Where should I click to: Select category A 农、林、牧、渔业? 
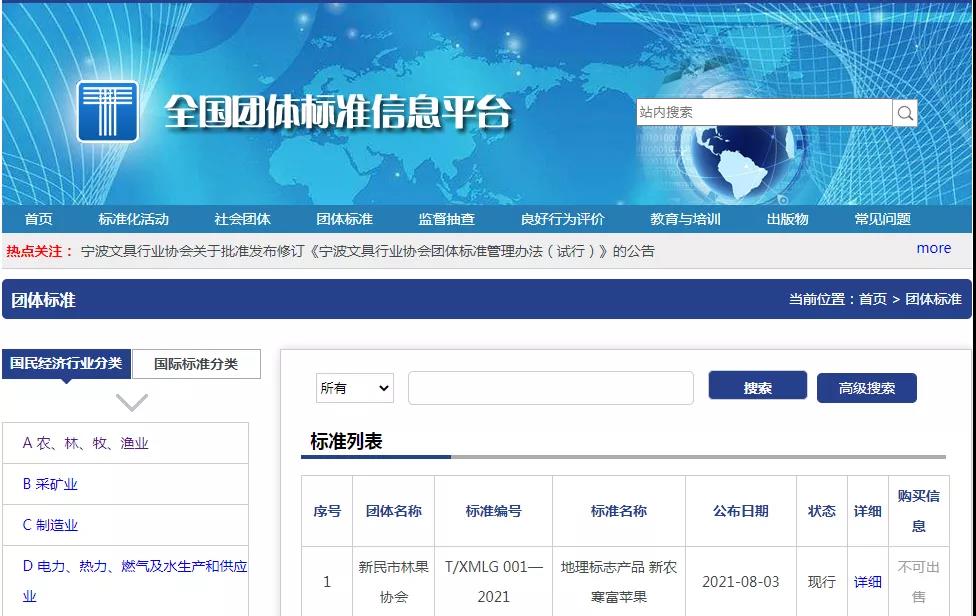click(x=86, y=443)
